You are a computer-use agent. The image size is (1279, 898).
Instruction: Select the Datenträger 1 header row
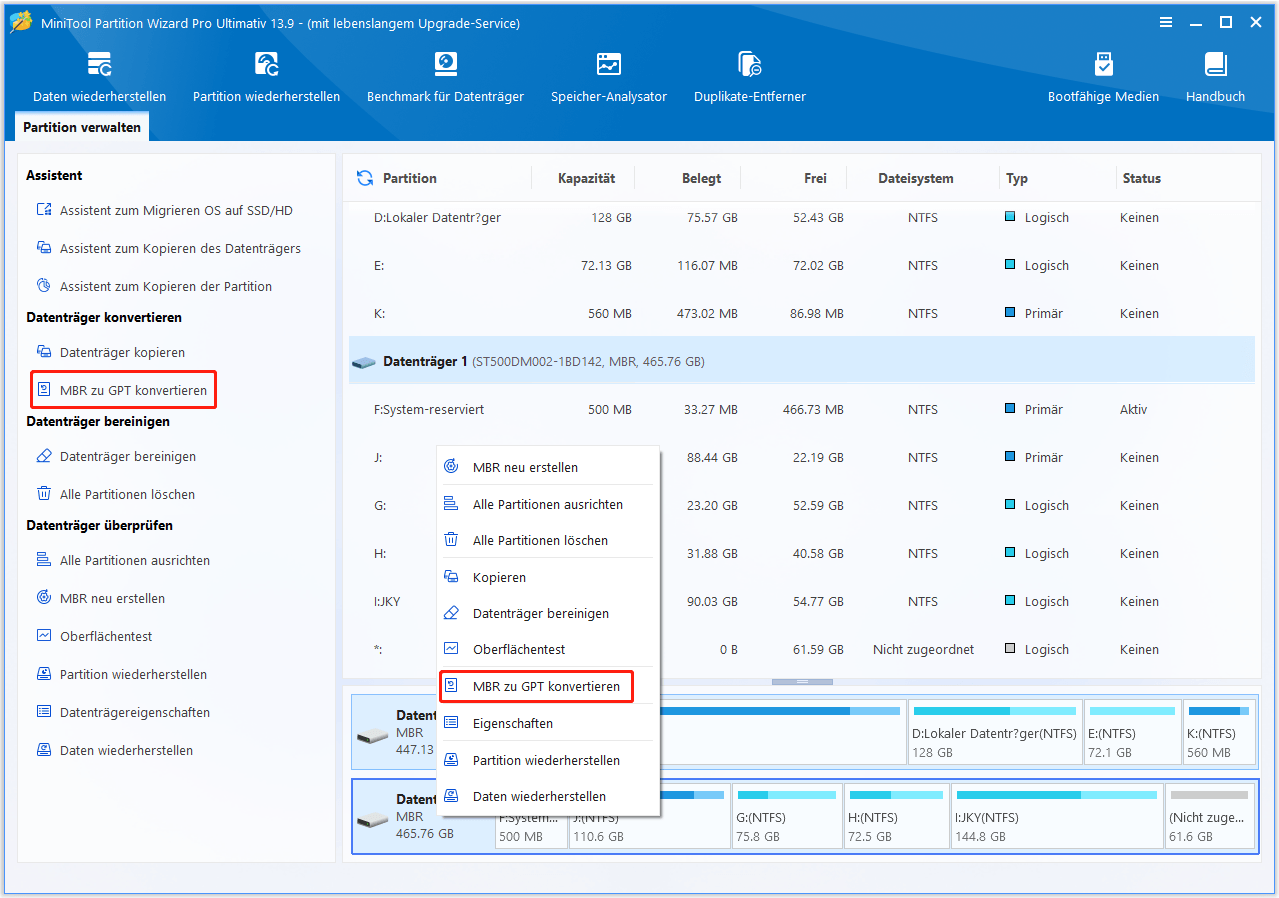pos(802,361)
